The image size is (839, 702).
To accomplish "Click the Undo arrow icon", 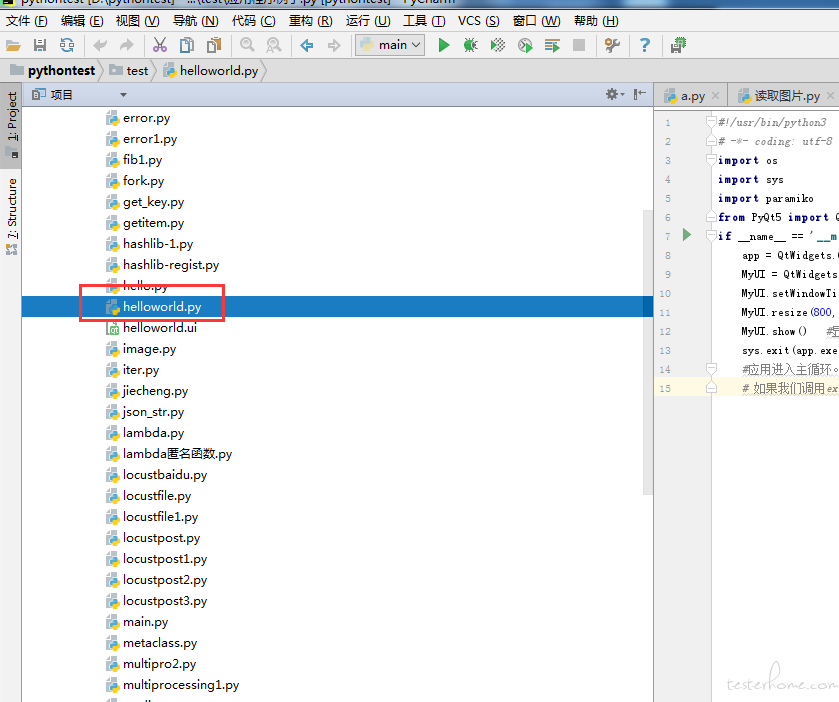I will coord(100,45).
